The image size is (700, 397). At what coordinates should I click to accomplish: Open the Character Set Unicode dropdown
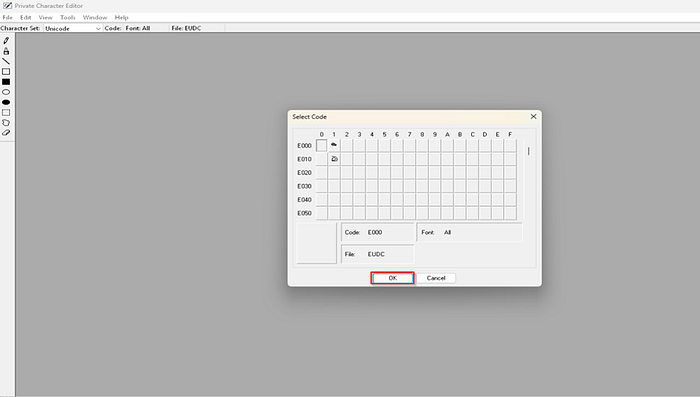pos(73,28)
